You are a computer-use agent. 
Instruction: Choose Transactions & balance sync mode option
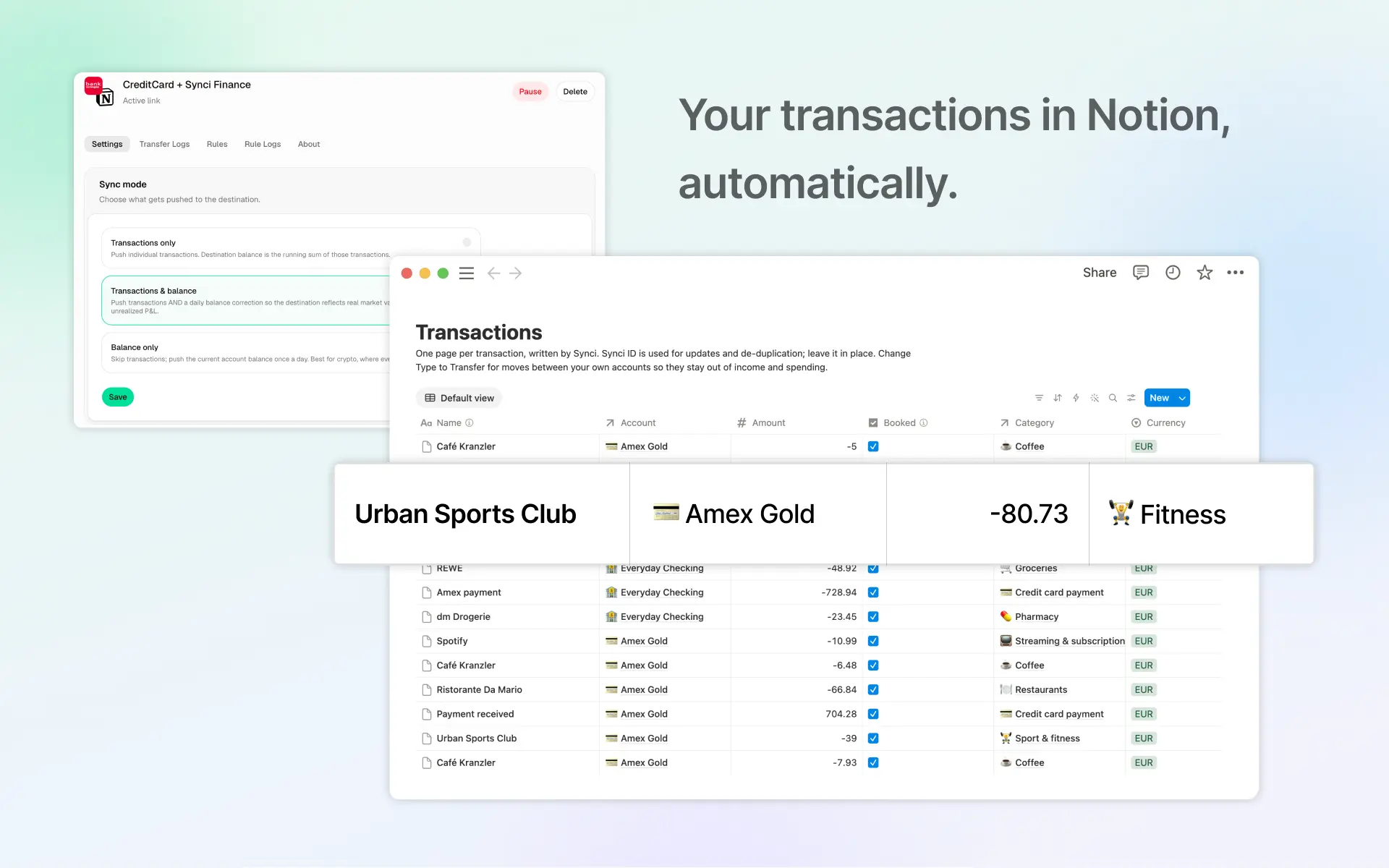[x=246, y=300]
